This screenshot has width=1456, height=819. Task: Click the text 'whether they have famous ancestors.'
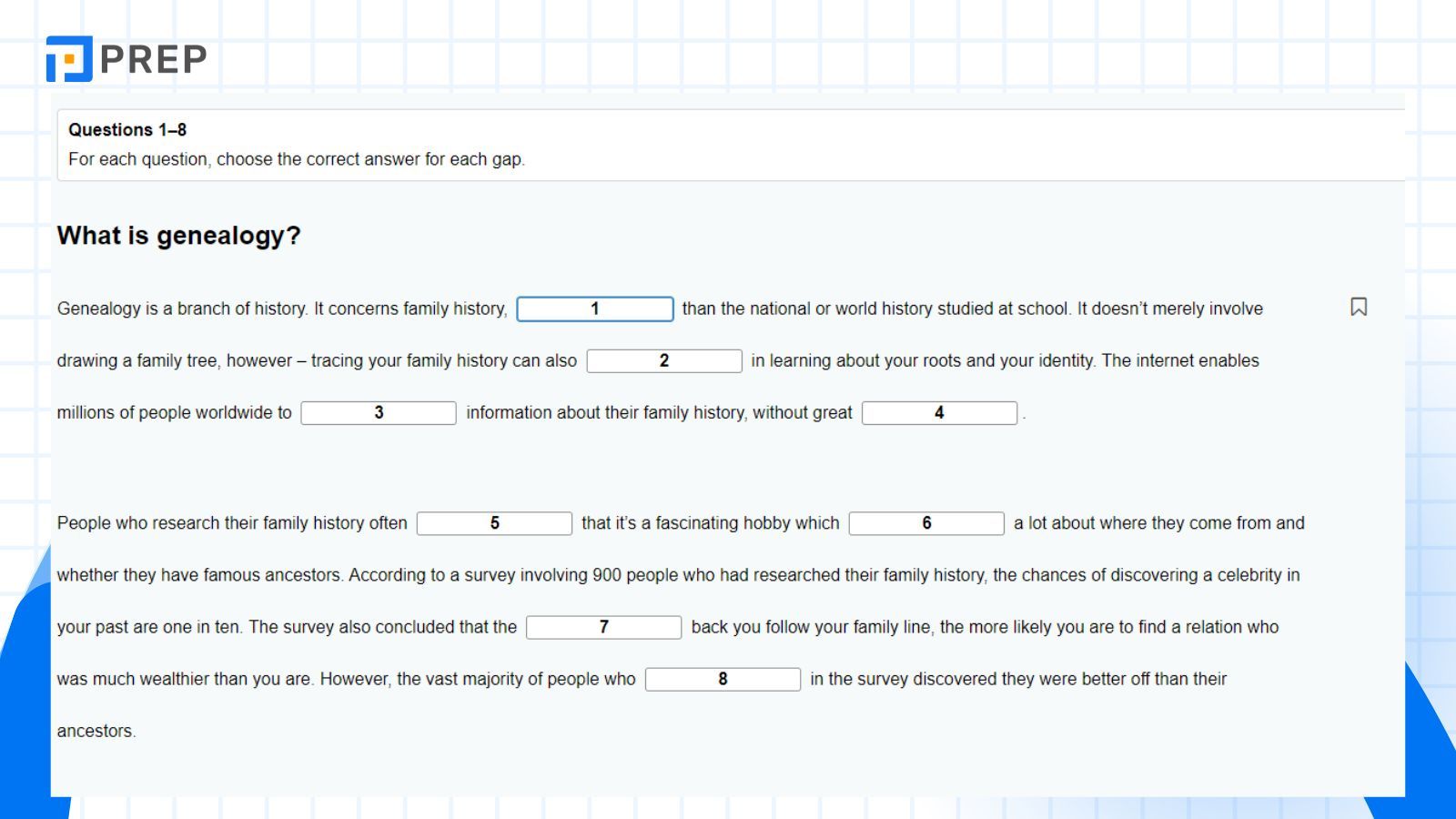pyautogui.click(x=200, y=575)
